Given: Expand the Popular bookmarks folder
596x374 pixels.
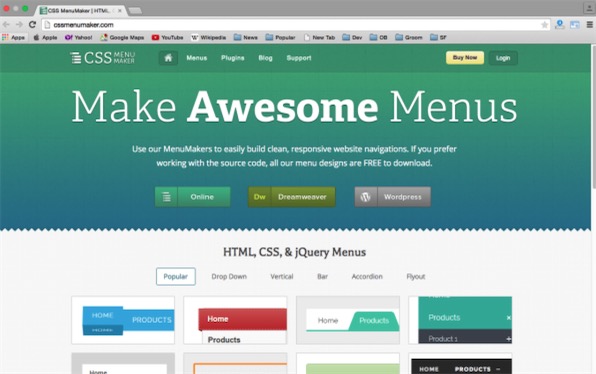Looking at the screenshot, I should (280, 37).
